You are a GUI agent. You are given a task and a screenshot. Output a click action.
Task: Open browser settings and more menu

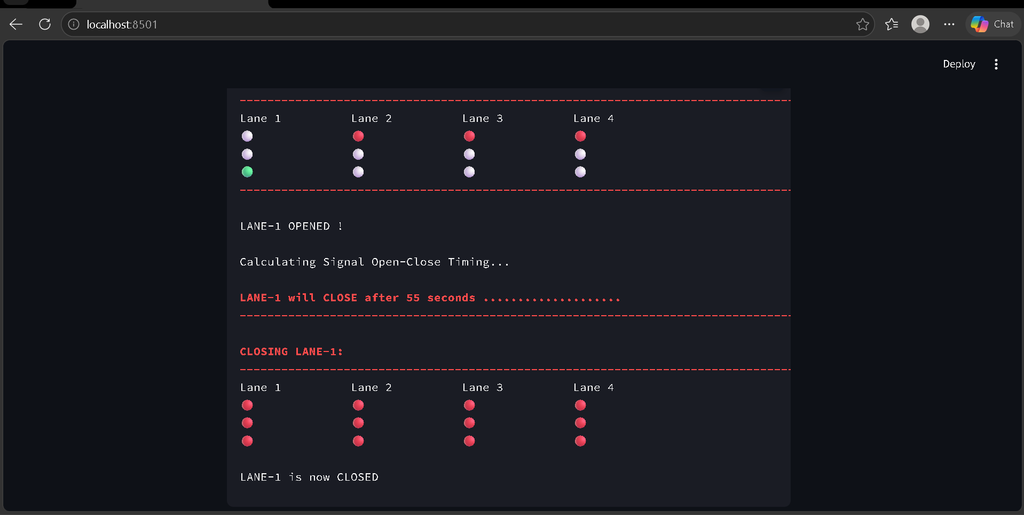[949, 24]
